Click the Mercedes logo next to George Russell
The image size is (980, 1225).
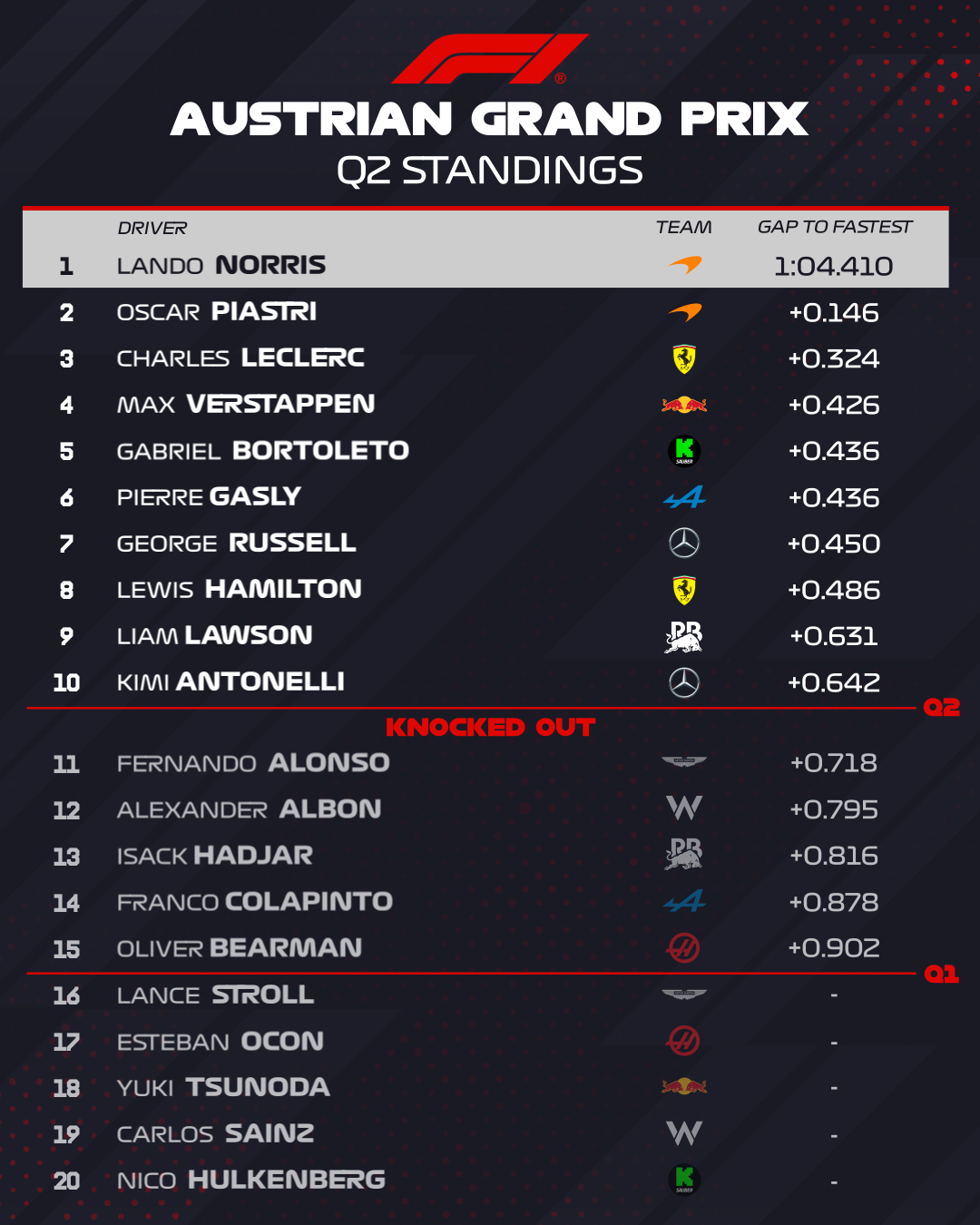pyautogui.click(x=684, y=544)
